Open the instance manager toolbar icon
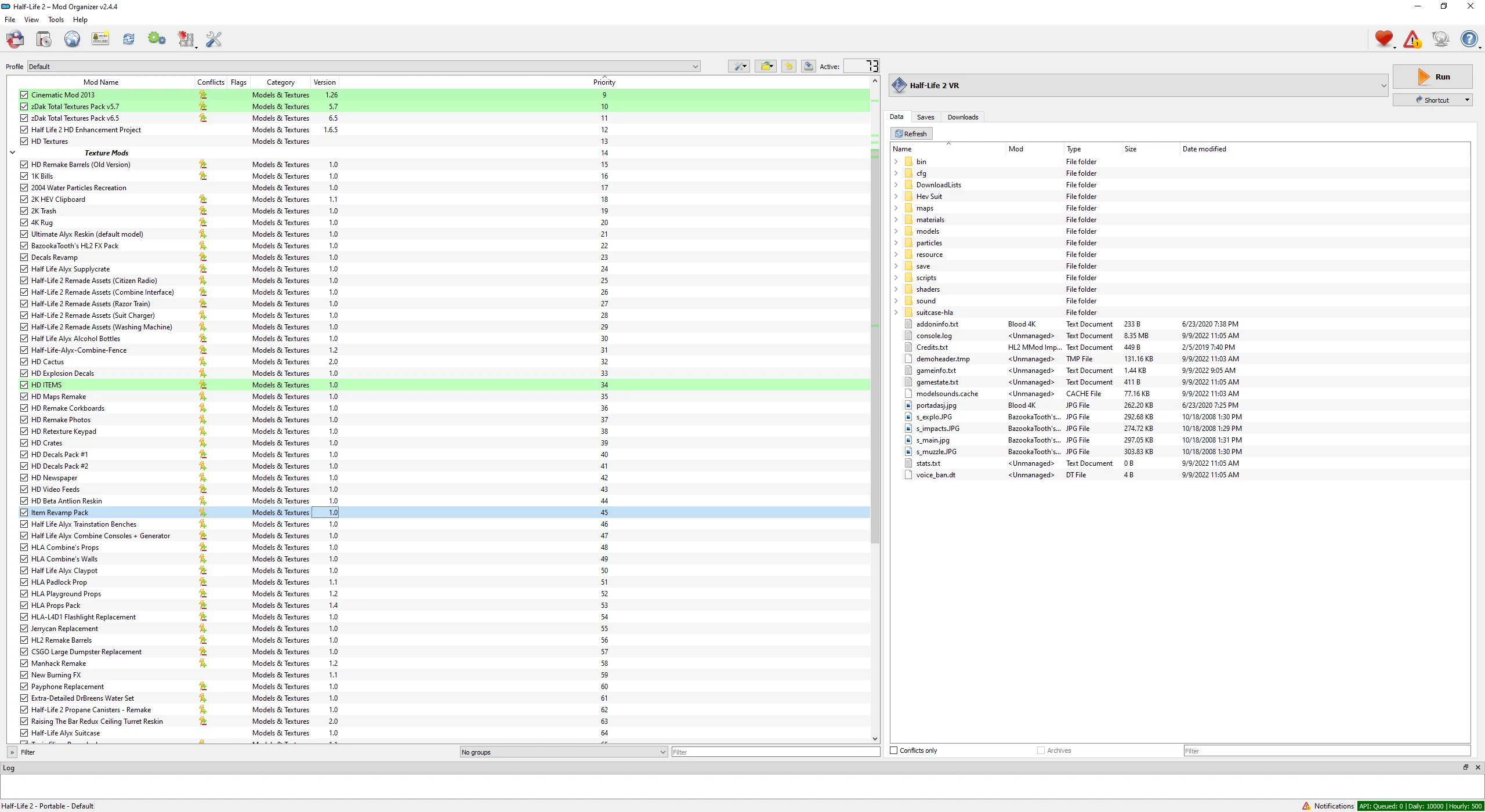Screen dimensions: 1485x812 pyautogui.click(x=15, y=39)
